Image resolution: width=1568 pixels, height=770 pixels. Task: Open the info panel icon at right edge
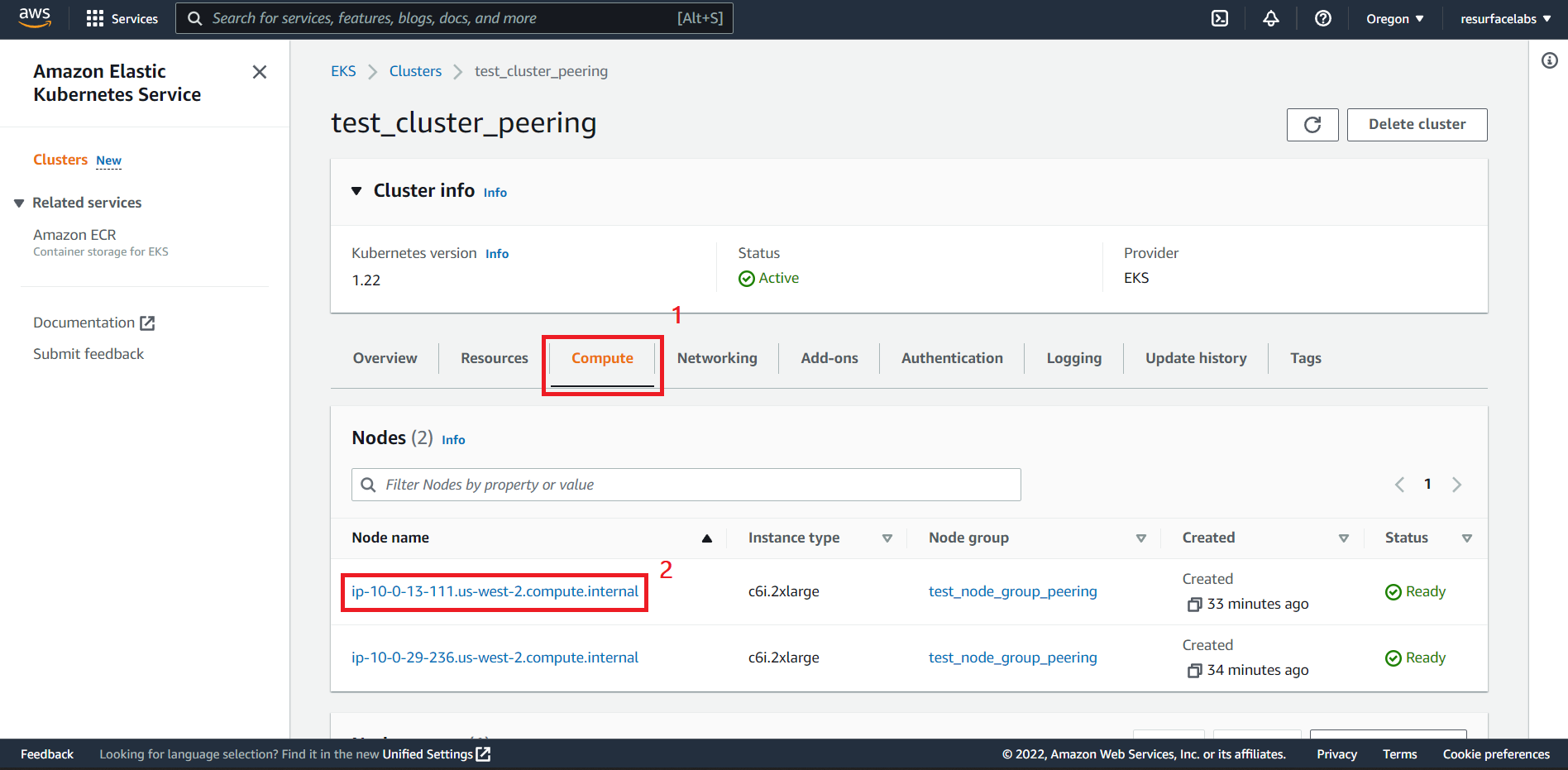pos(1550,60)
